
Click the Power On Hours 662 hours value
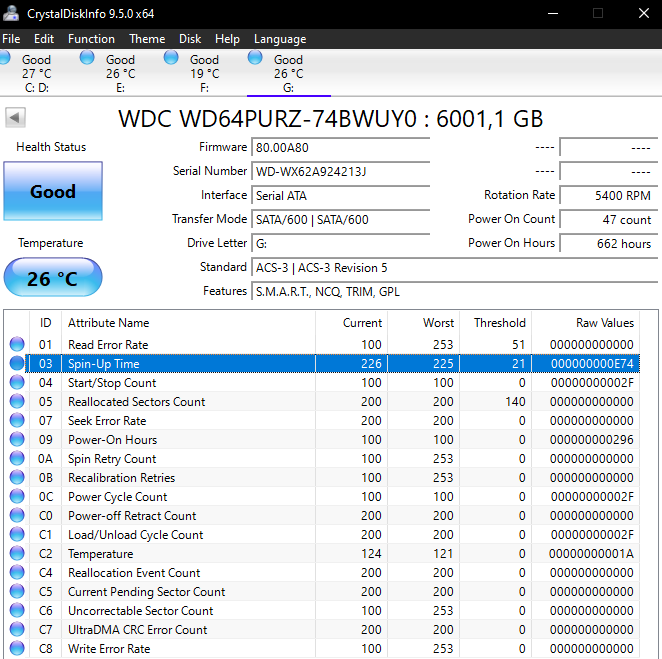(x=608, y=244)
